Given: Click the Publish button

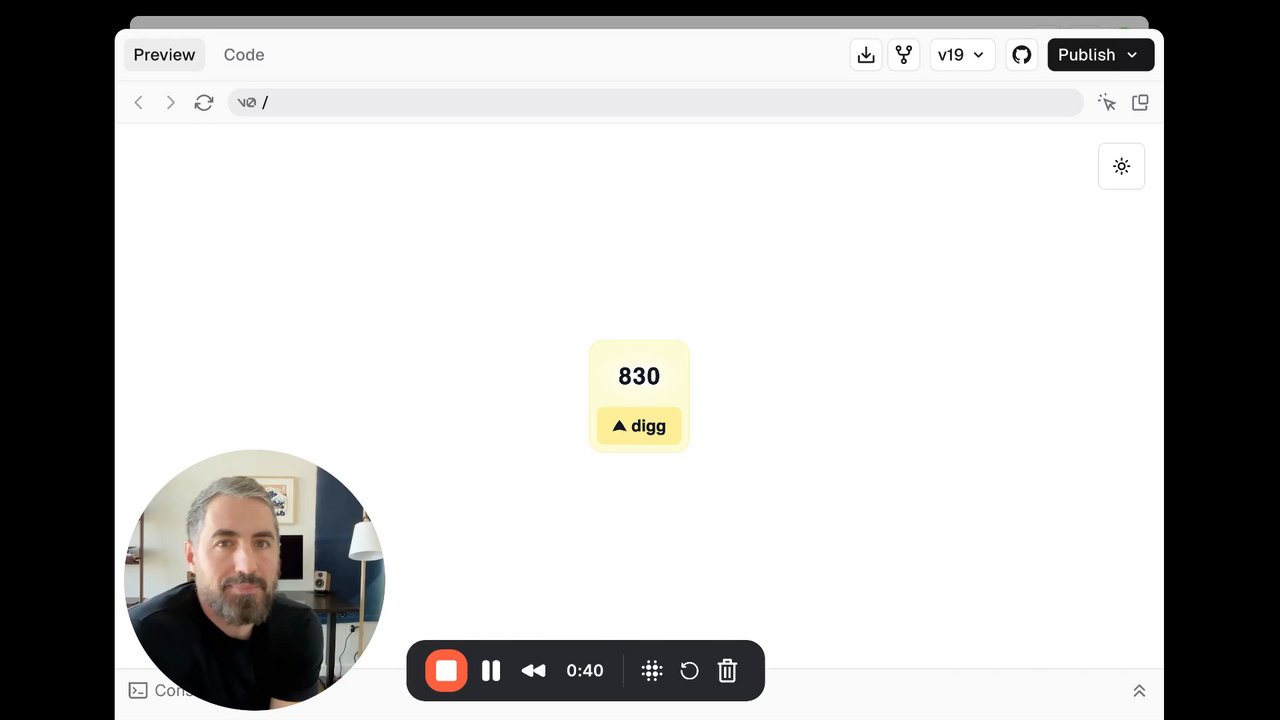Looking at the screenshot, I should pos(1100,55).
